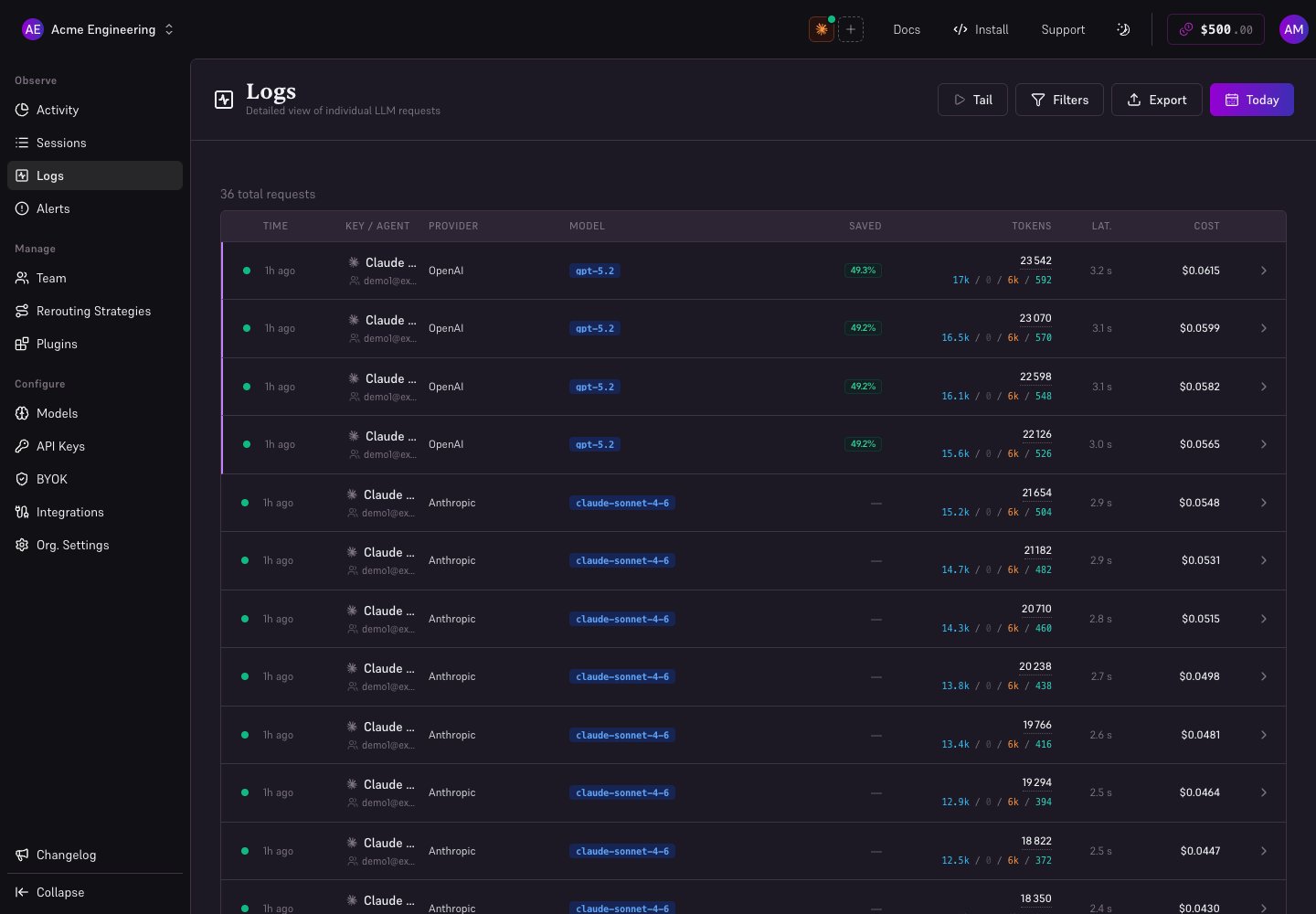Click the Anthropic provider in $0.0464 row

(x=451, y=792)
